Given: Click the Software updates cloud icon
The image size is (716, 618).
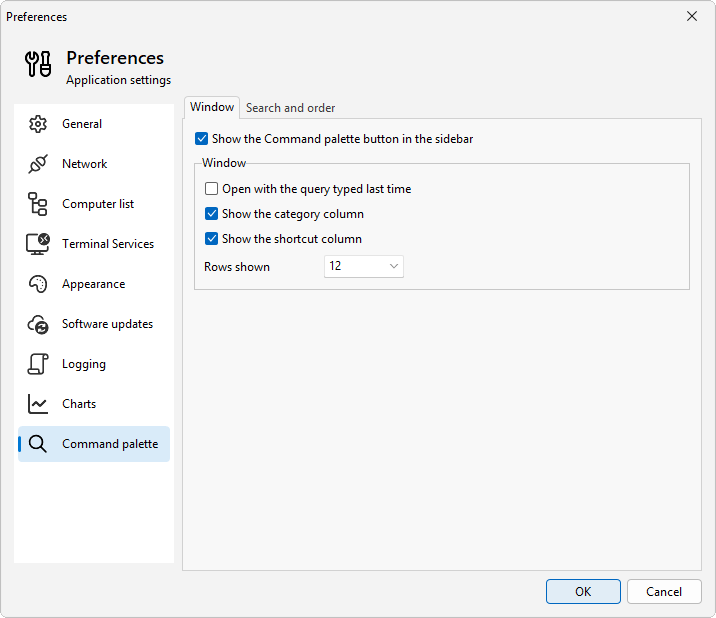Looking at the screenshot, I should tap(38, 324).
